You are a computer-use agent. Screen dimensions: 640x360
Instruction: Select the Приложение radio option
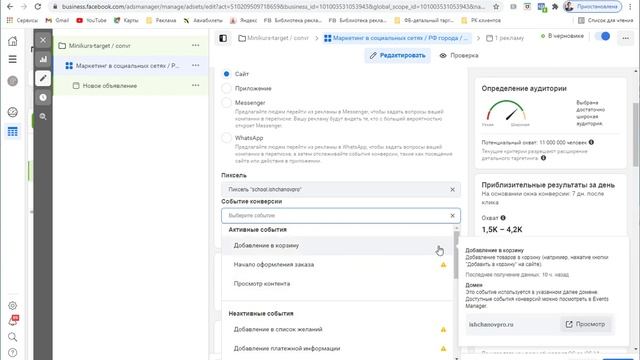pos(227,88)
